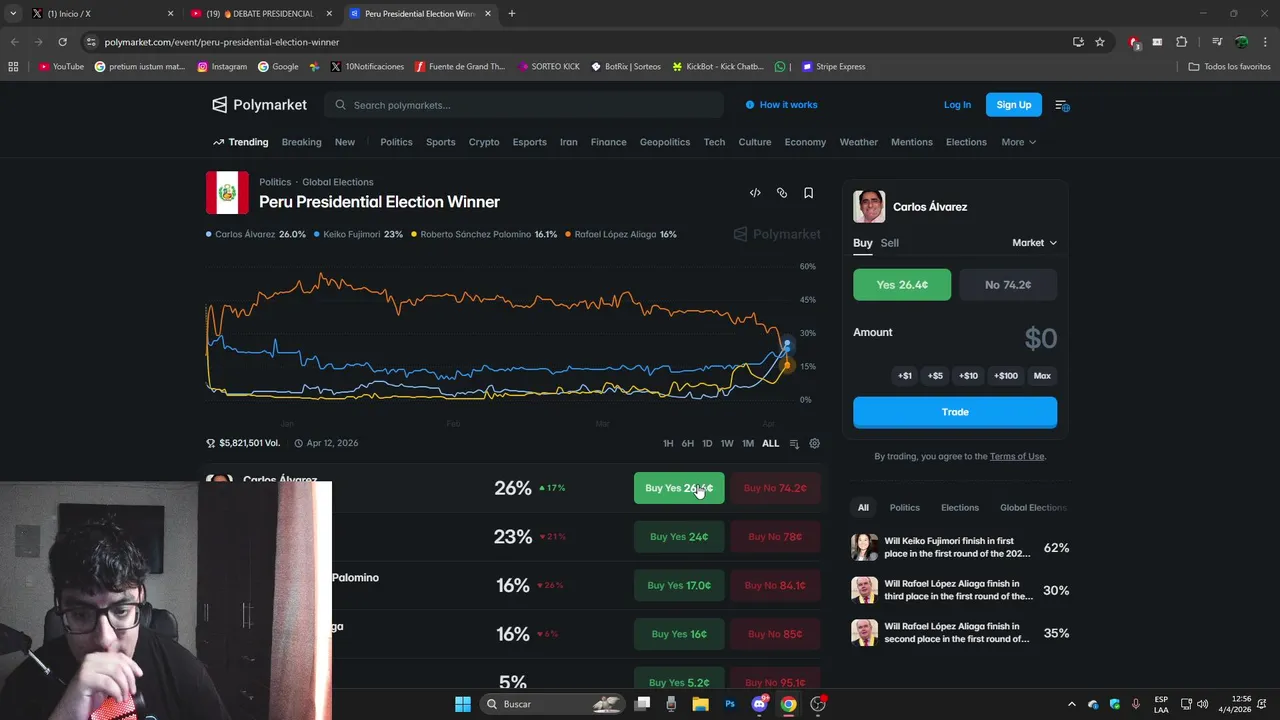Open volume control in system tray
This screenshot has width=1280, height=720.
[1202, 704]
